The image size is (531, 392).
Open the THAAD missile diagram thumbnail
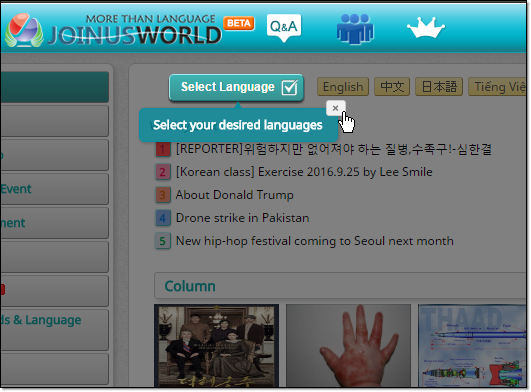pos(472,345)
